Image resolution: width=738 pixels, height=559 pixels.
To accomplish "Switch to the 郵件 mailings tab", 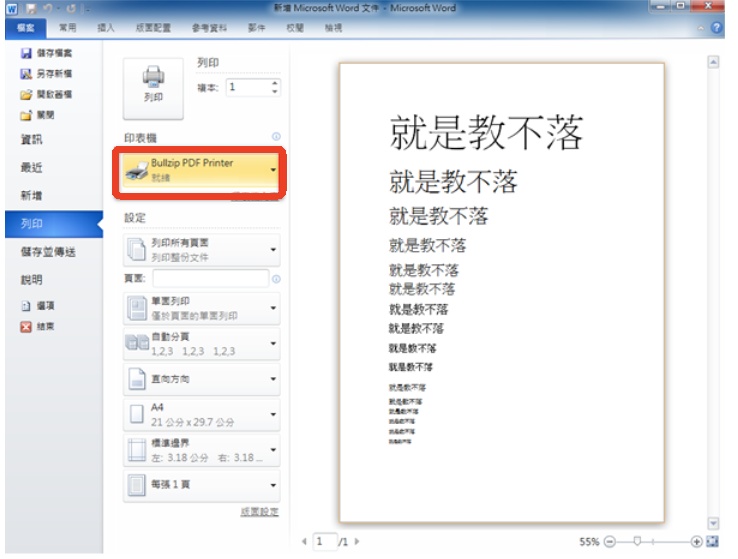I will 257,28.
